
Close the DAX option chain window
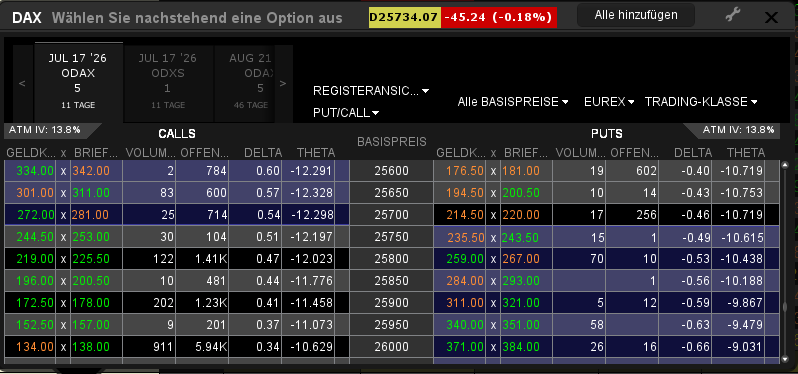tap(771, 17)
